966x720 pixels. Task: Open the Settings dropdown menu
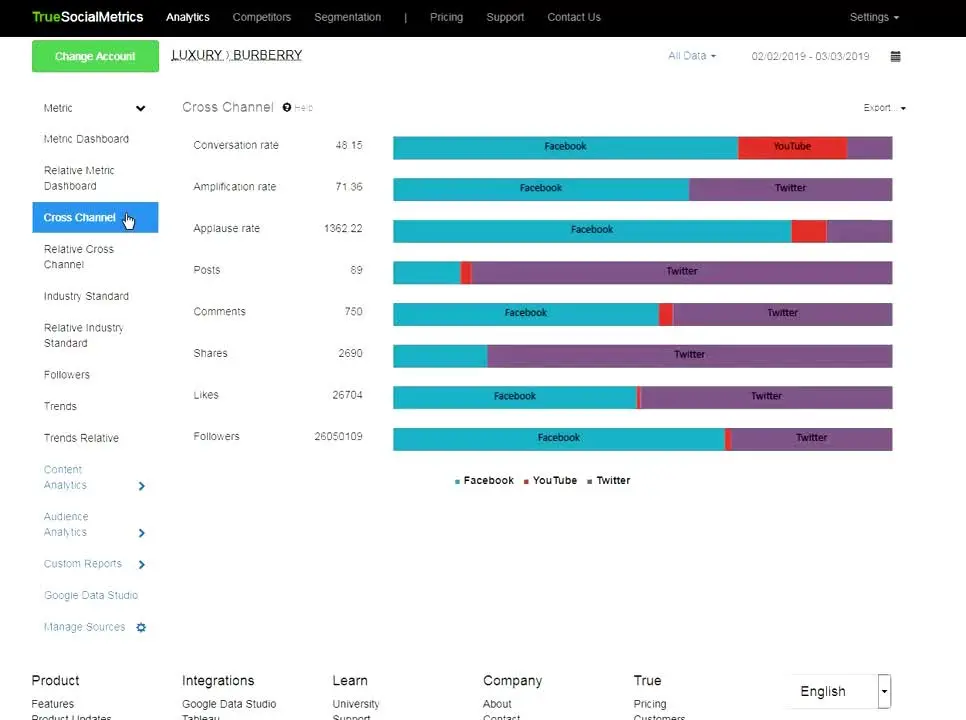click(x=873, y=17)
